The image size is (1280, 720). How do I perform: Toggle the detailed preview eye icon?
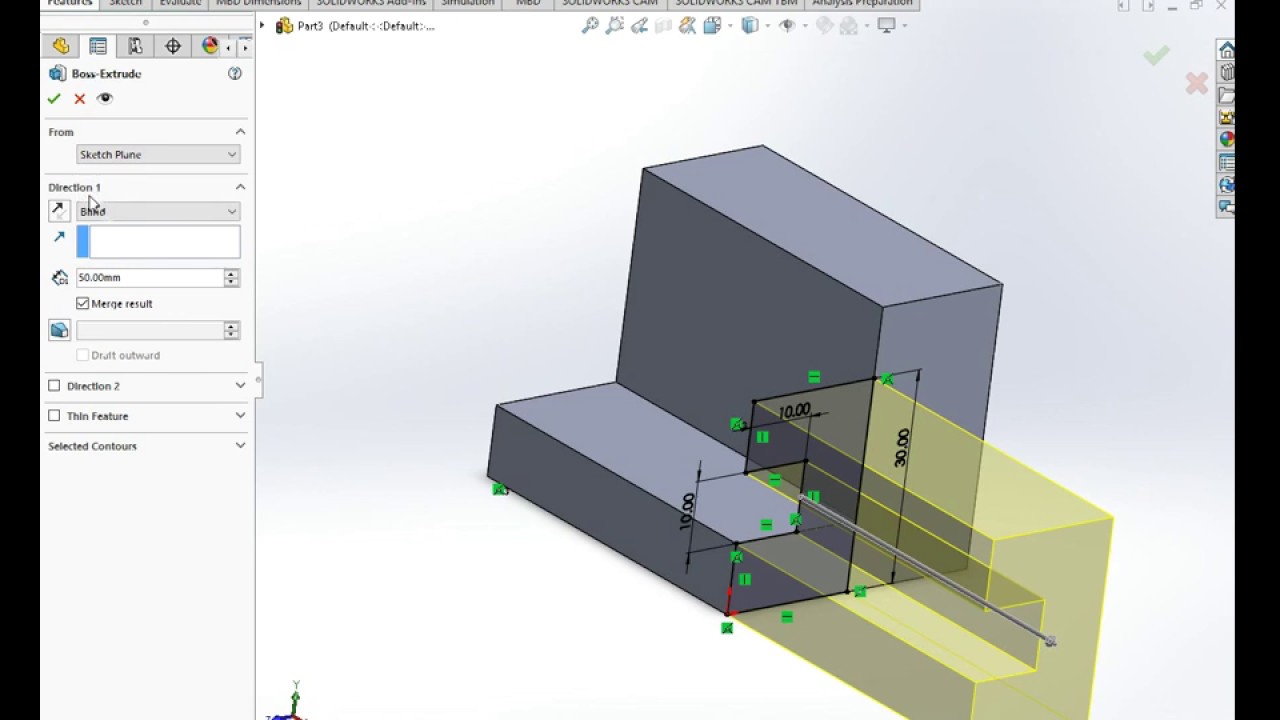point(105,98)
